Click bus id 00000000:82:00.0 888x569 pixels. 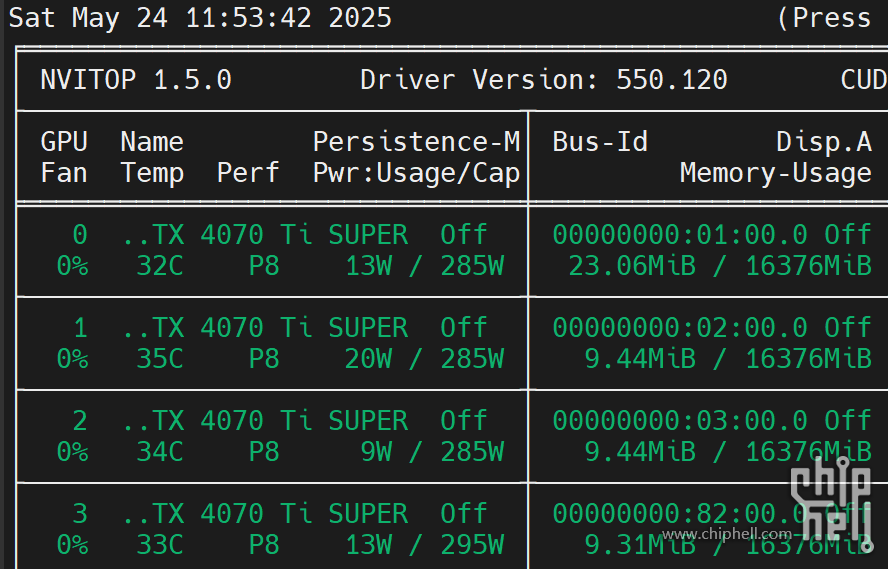[680, 514]
